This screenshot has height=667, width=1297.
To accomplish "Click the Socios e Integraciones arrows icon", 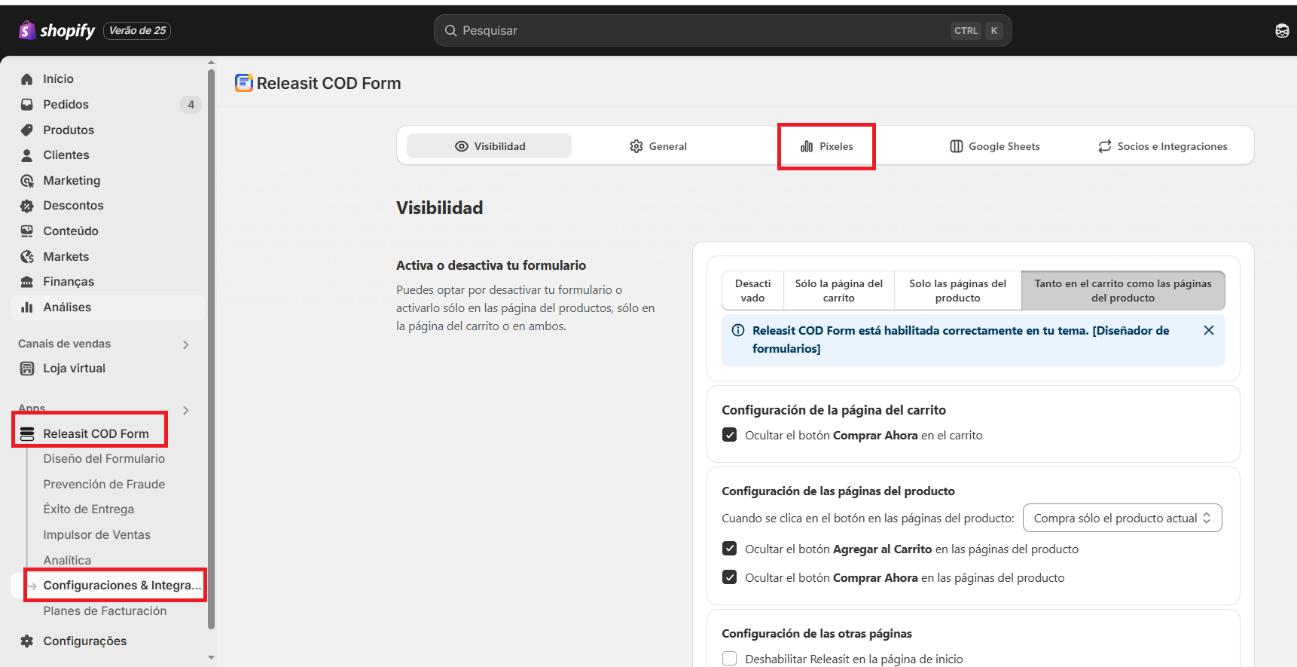I will pos(1105,146).
